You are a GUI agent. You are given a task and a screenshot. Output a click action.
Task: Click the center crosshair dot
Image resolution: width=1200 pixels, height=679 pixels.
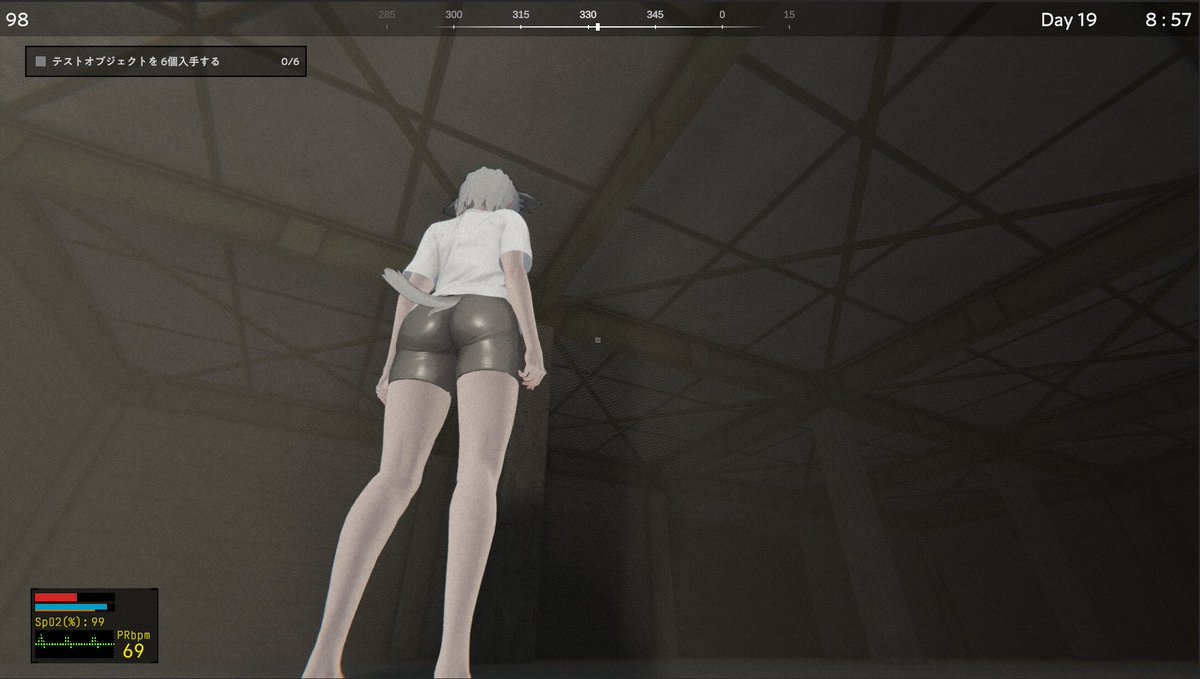(596, 339)
